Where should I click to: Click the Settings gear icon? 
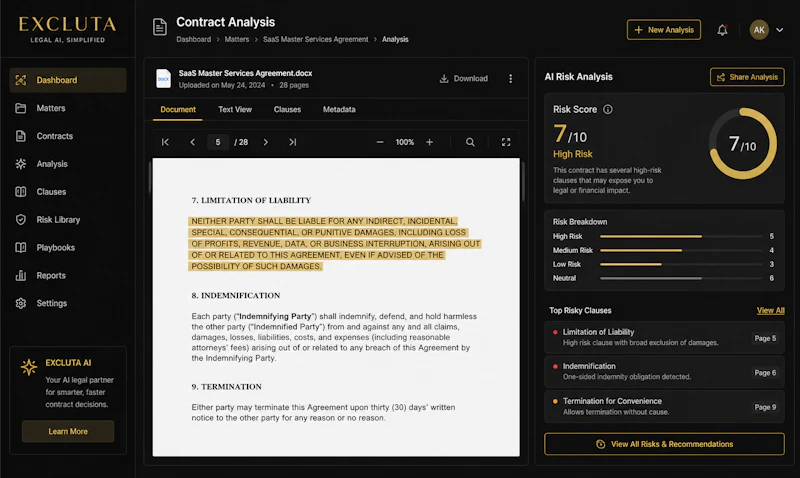point(21,303)
